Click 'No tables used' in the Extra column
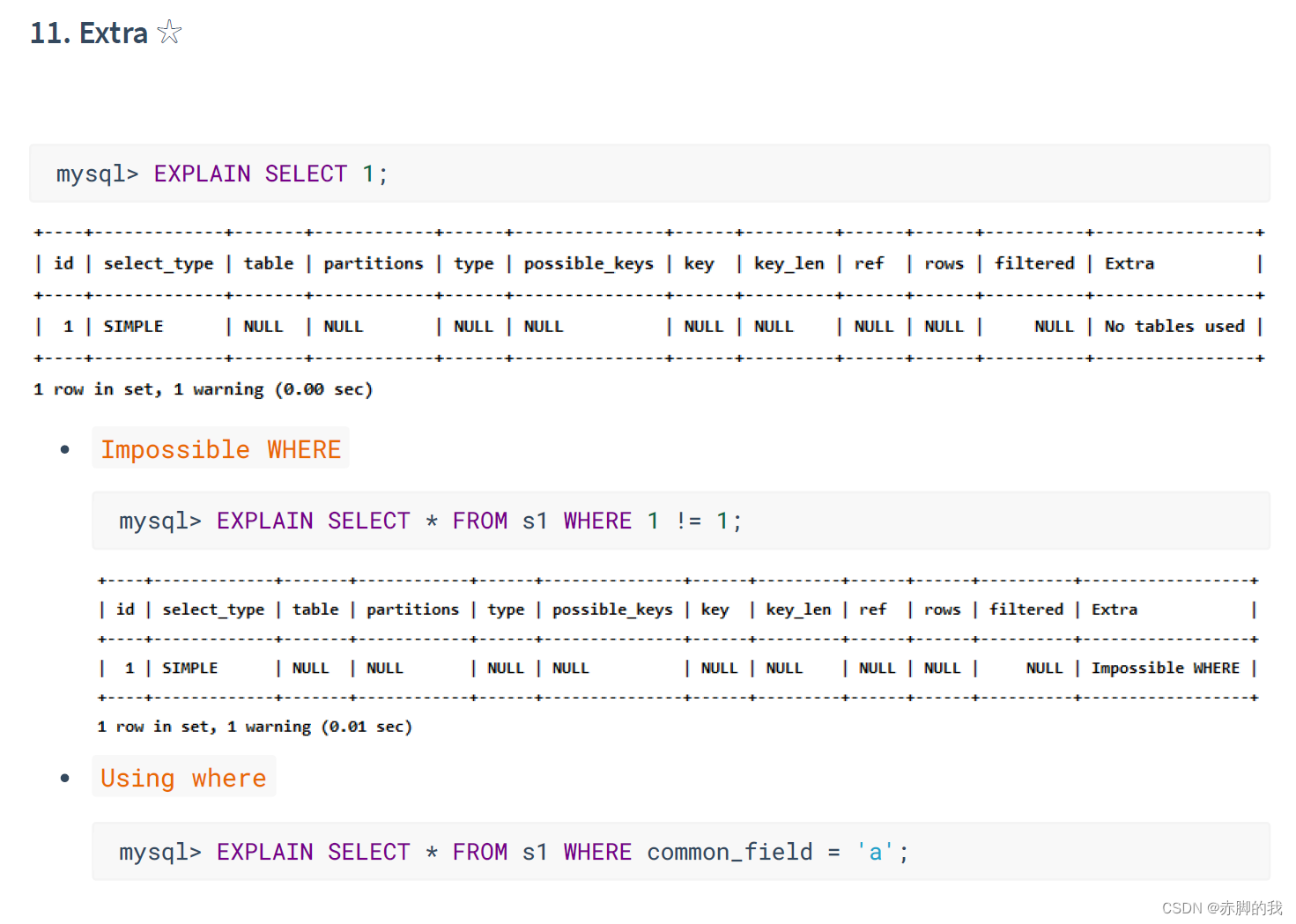Image resolution: width=1296 pixels, height=924 pixels. click(1174, 327)
